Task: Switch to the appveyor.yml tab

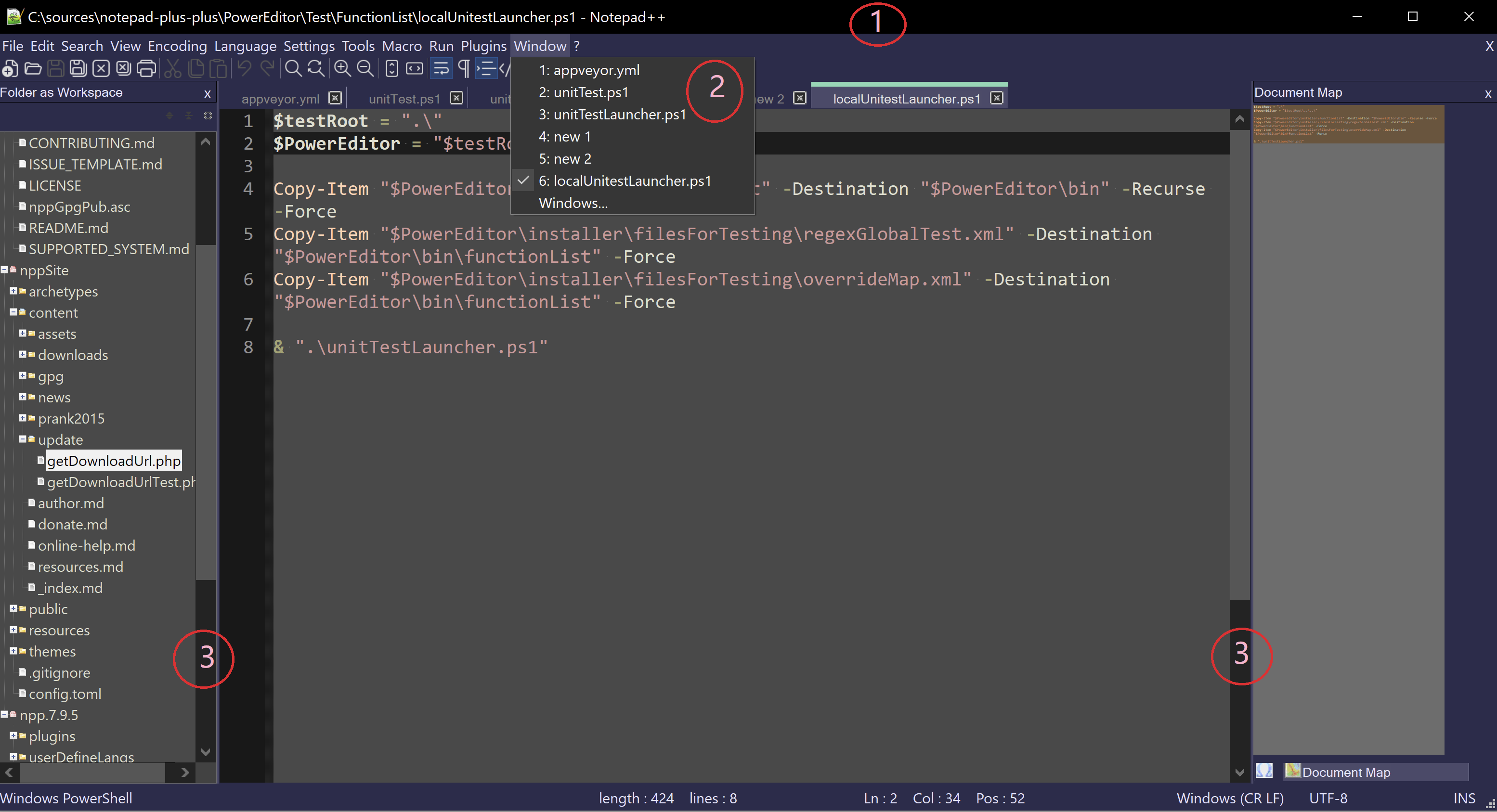Action: pos(281,98)
